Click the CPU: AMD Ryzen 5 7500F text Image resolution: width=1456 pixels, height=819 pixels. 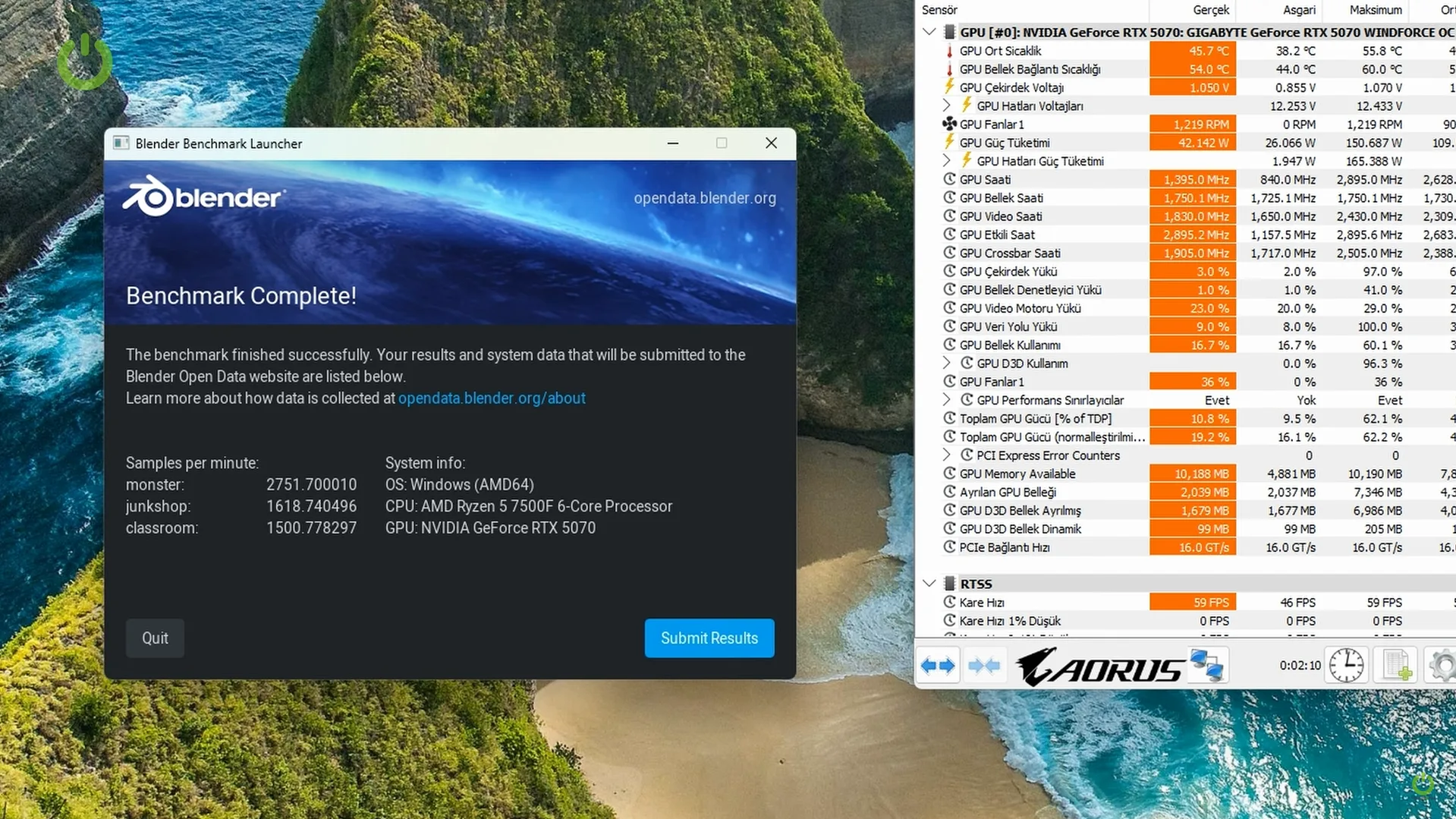point(529,506)
